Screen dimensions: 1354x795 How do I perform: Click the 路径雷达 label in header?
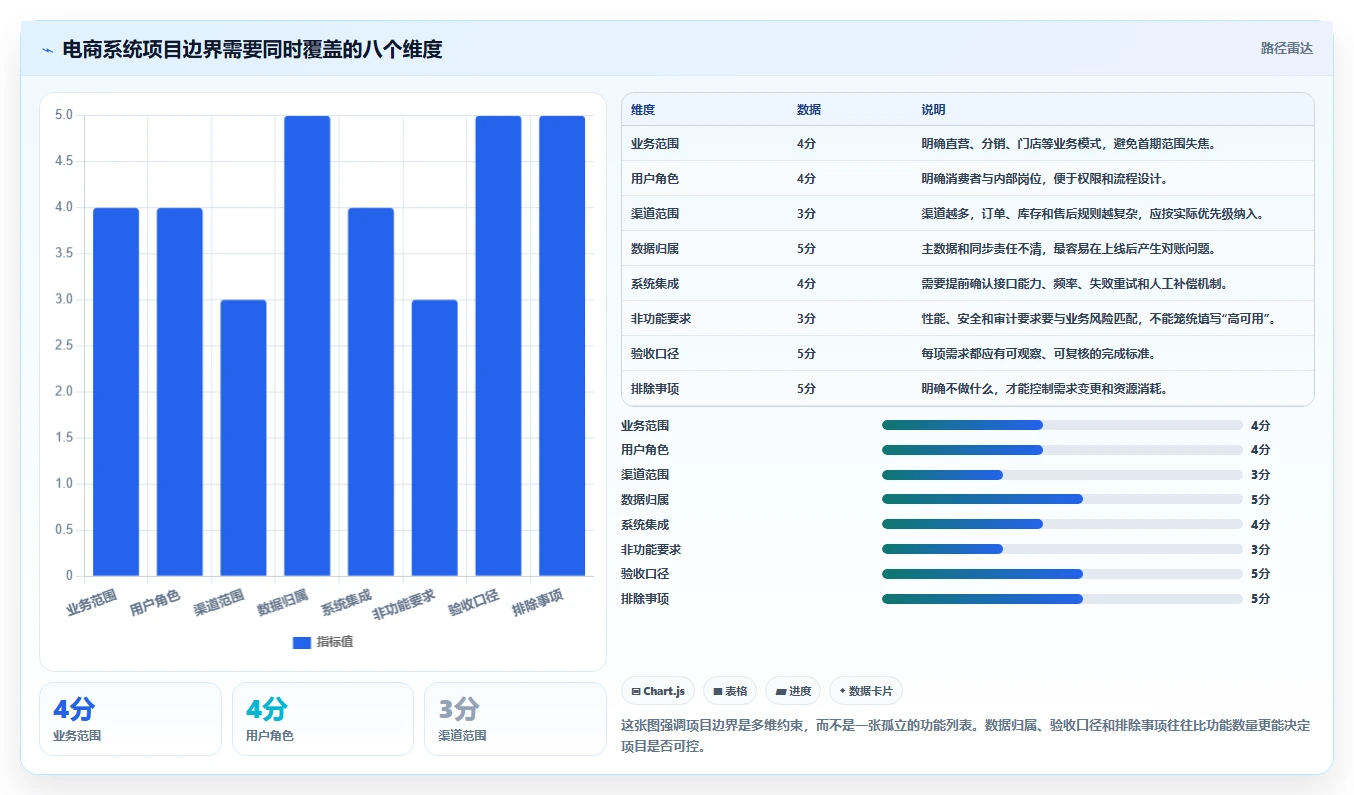pyautogui.click(x=1286, y=48)
